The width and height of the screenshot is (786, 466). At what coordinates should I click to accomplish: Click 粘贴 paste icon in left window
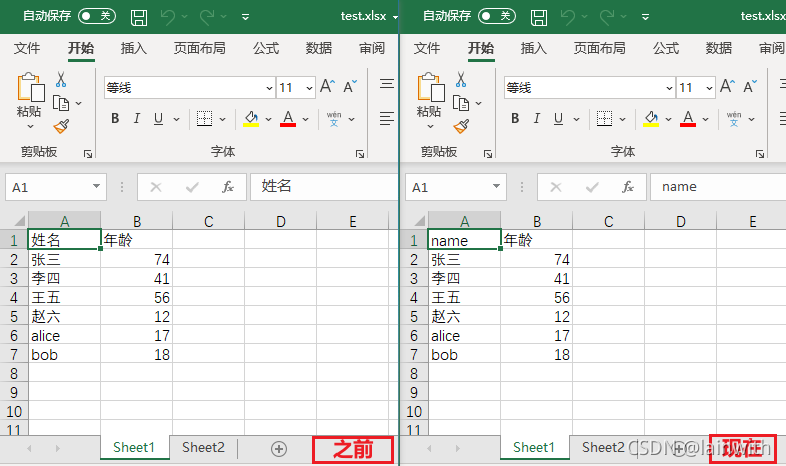pos(30,87)
